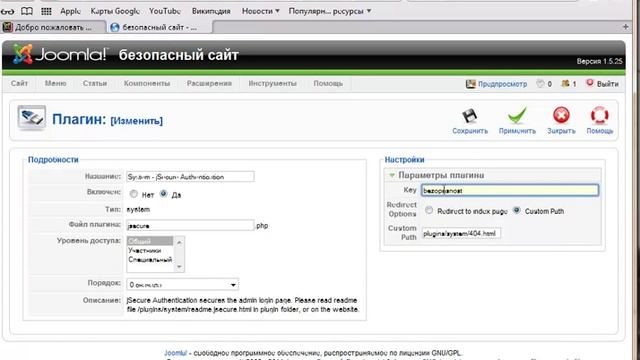The height and width of the screenshot is (360, 640).
Task: Click the Joomla! logo in header
Action: coord(60,54)
